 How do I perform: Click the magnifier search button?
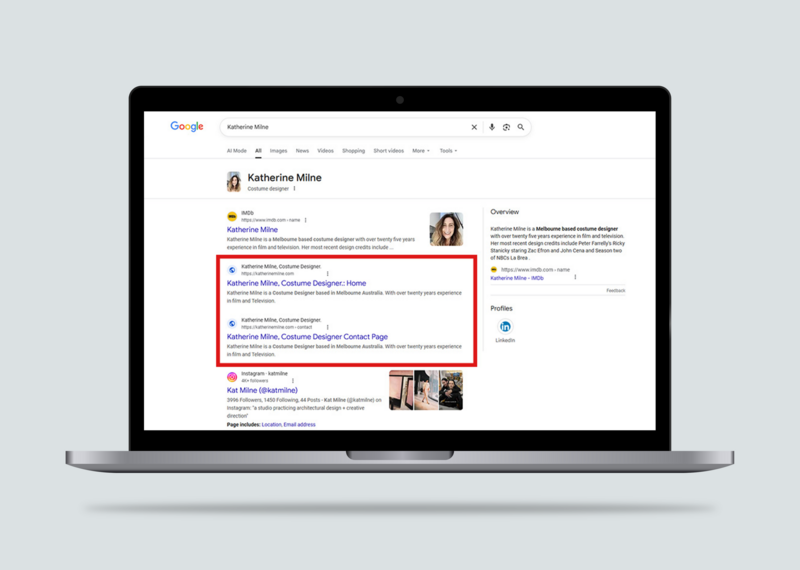point(521,128)
